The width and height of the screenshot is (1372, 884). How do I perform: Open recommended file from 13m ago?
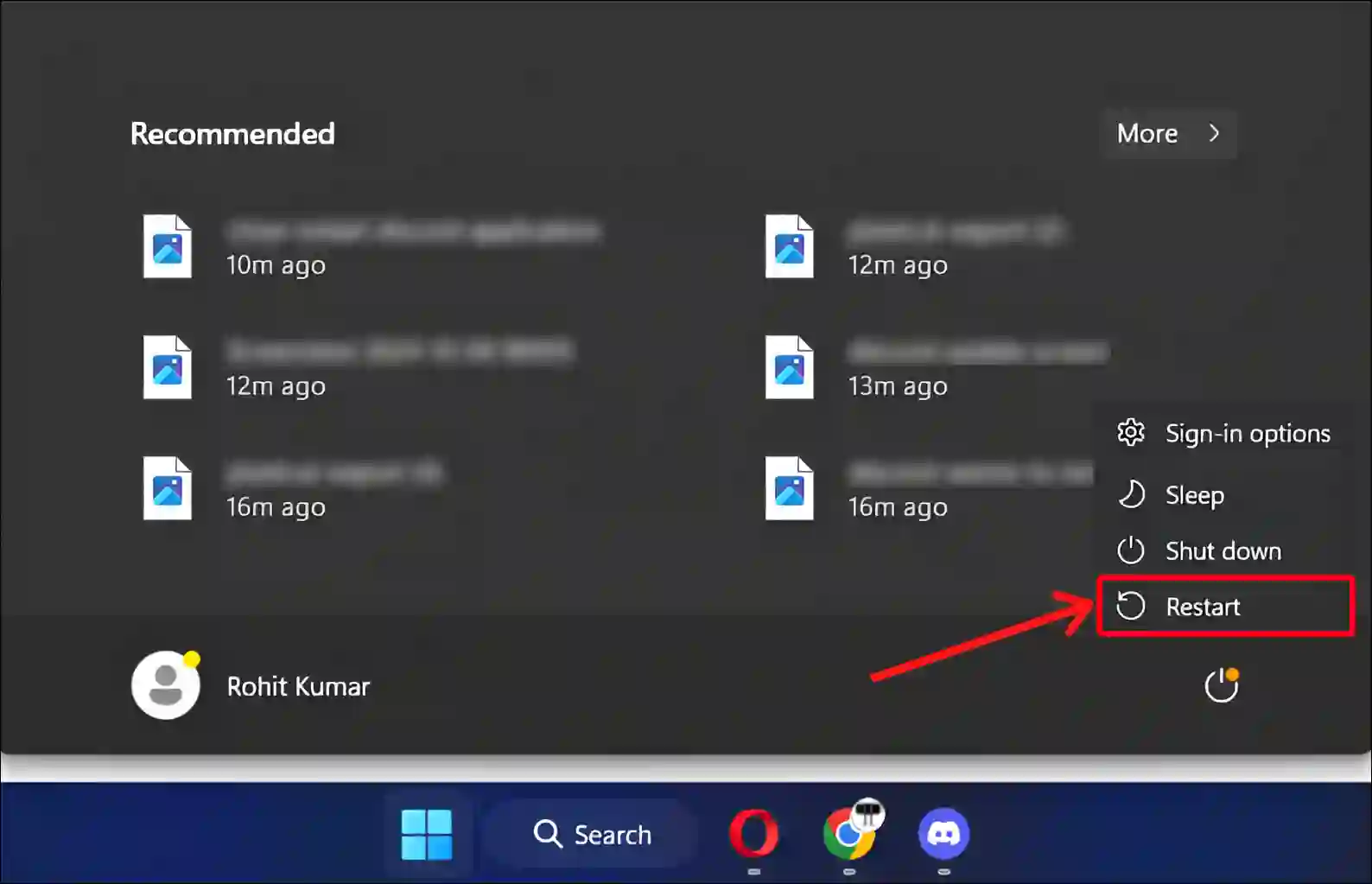point(937,368)
